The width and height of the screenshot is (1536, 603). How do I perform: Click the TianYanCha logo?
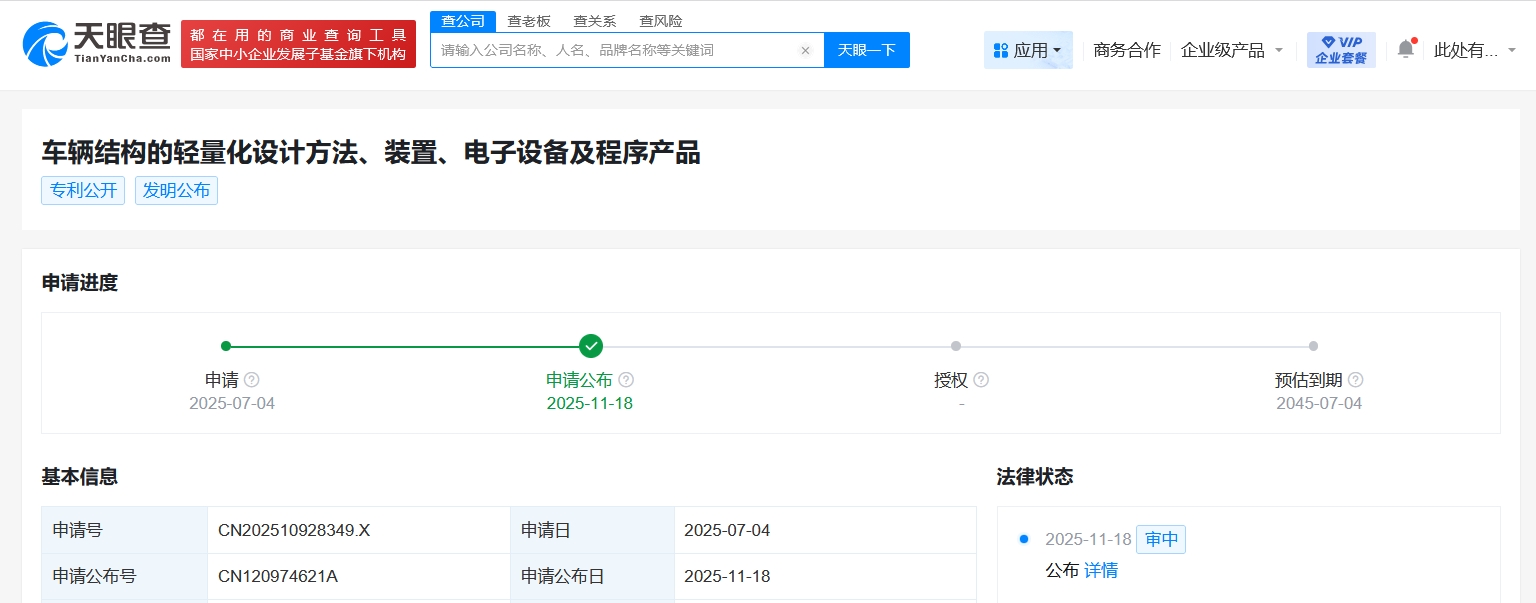(97, 44)
